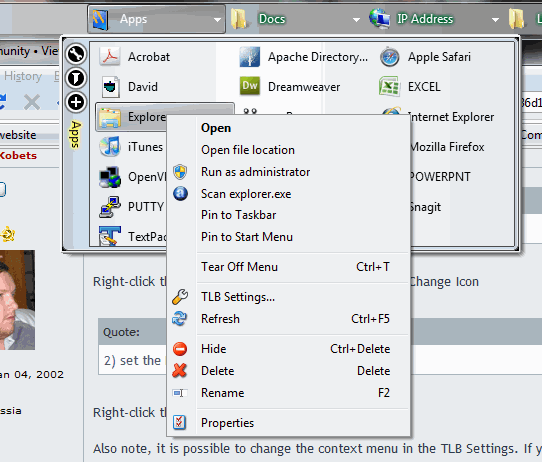Launch Apache Directory Studio icon

coord(250,57)
